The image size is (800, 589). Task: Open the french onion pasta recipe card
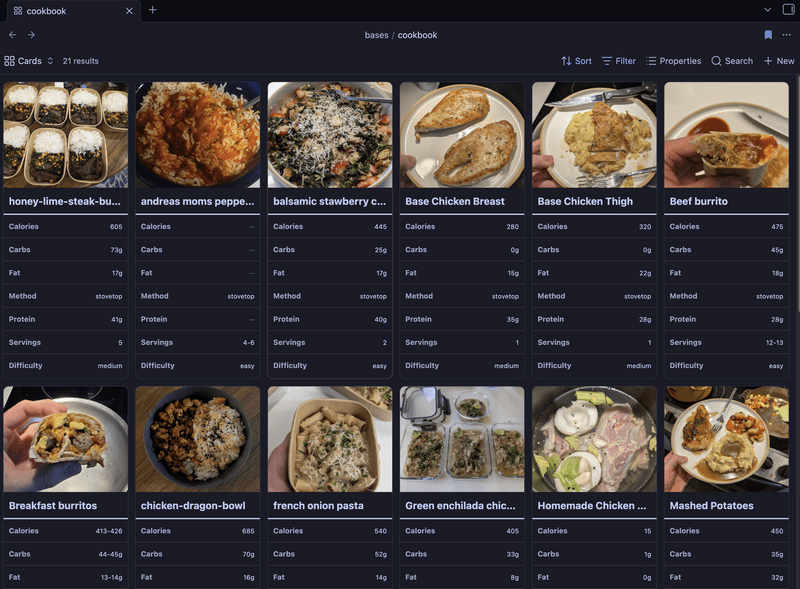tap(329, 440)
